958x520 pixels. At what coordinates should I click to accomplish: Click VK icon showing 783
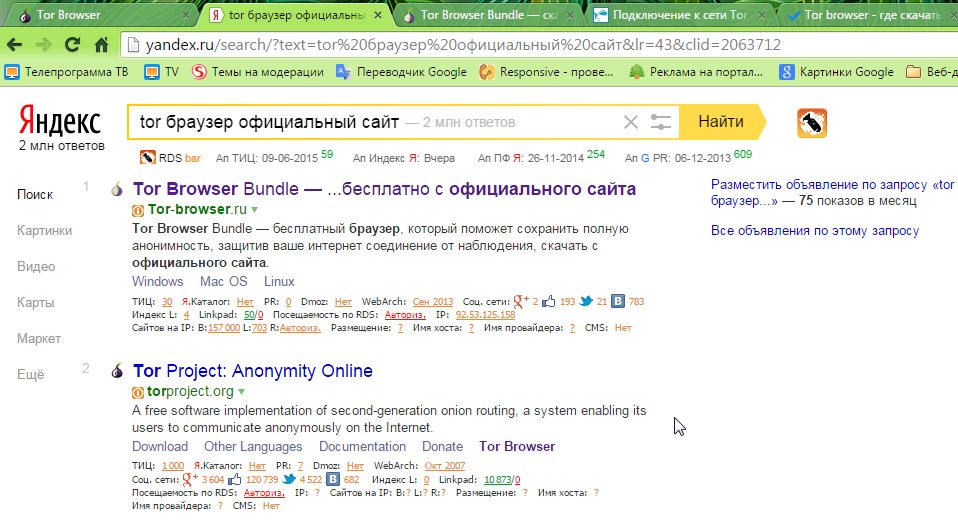pos(618,301)
